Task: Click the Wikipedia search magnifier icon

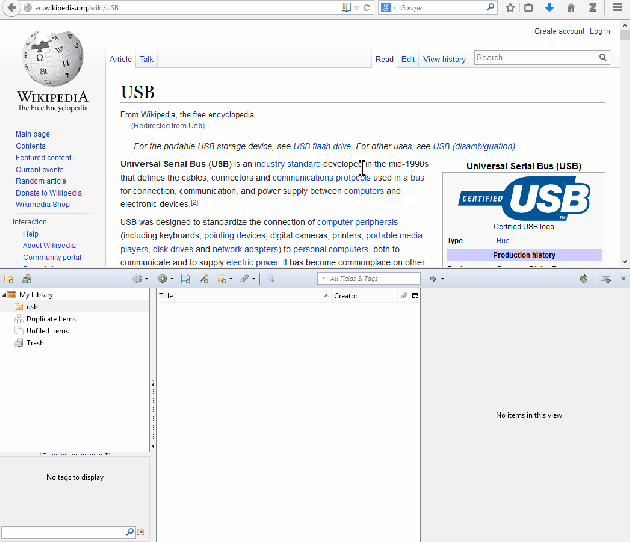Action: pos(603,57)
